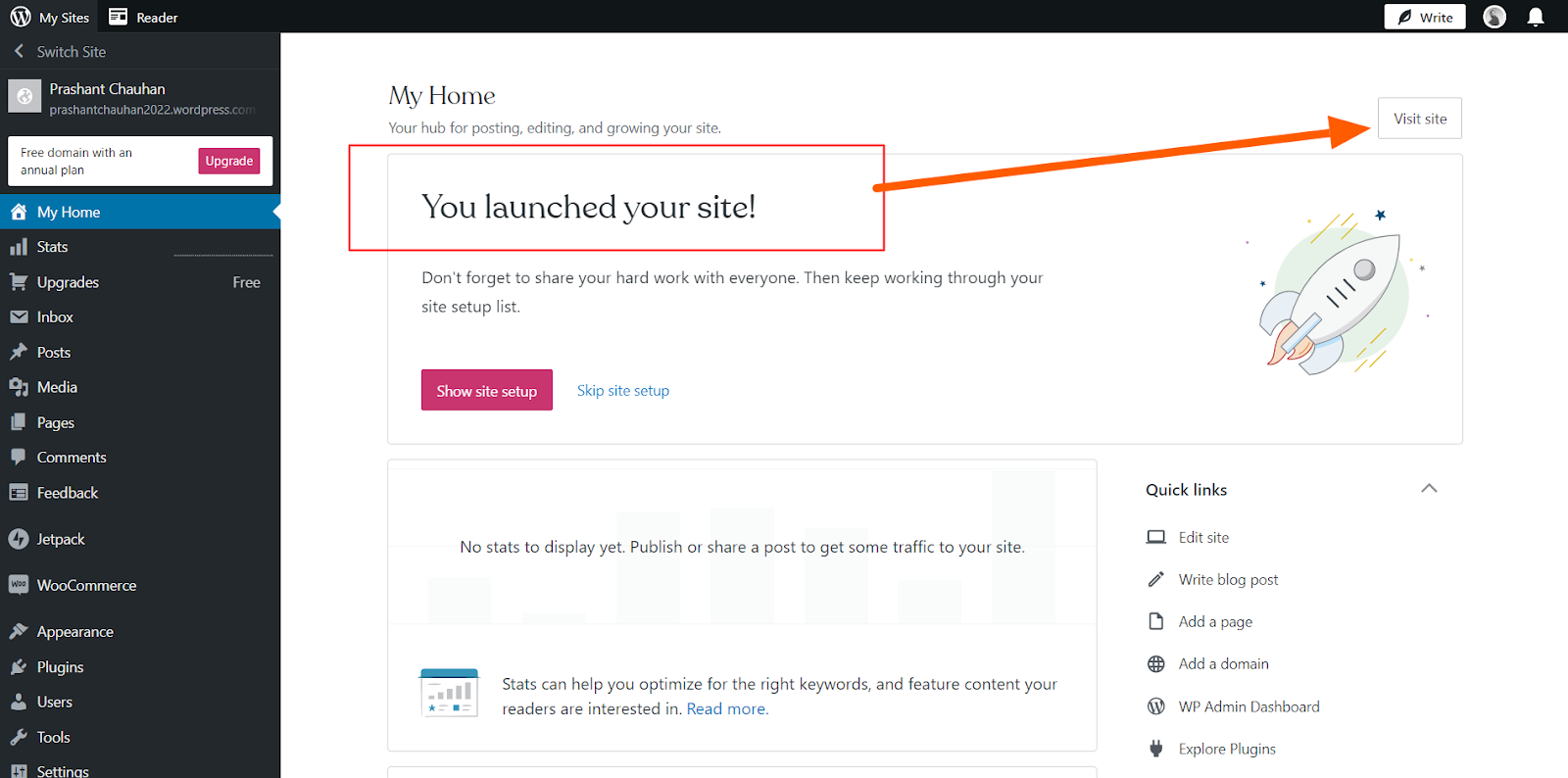Click the pink Upgrade button
The image size is (1568, 778).
click(x=229, y=161)
